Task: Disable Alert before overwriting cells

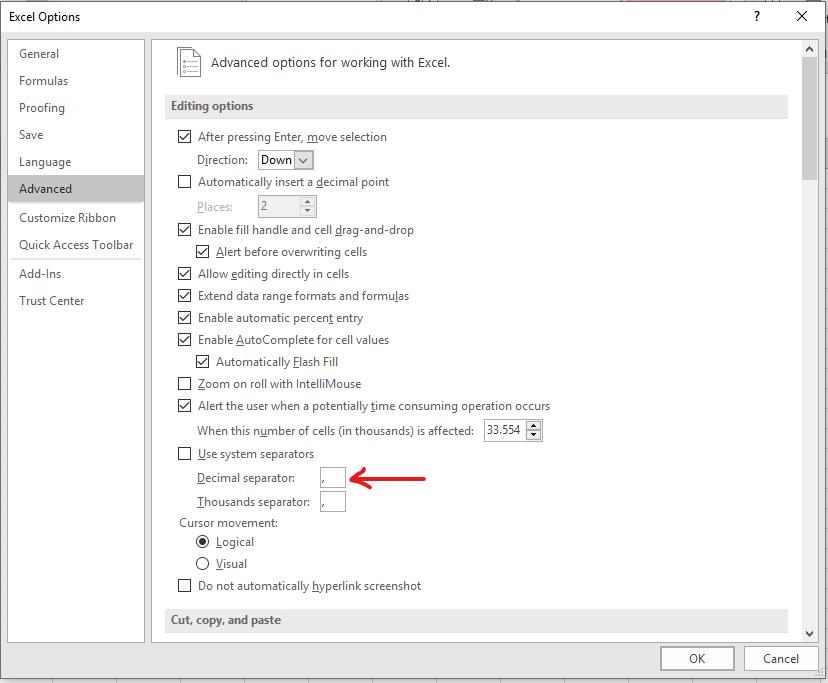Action: (x=205, y=251)
